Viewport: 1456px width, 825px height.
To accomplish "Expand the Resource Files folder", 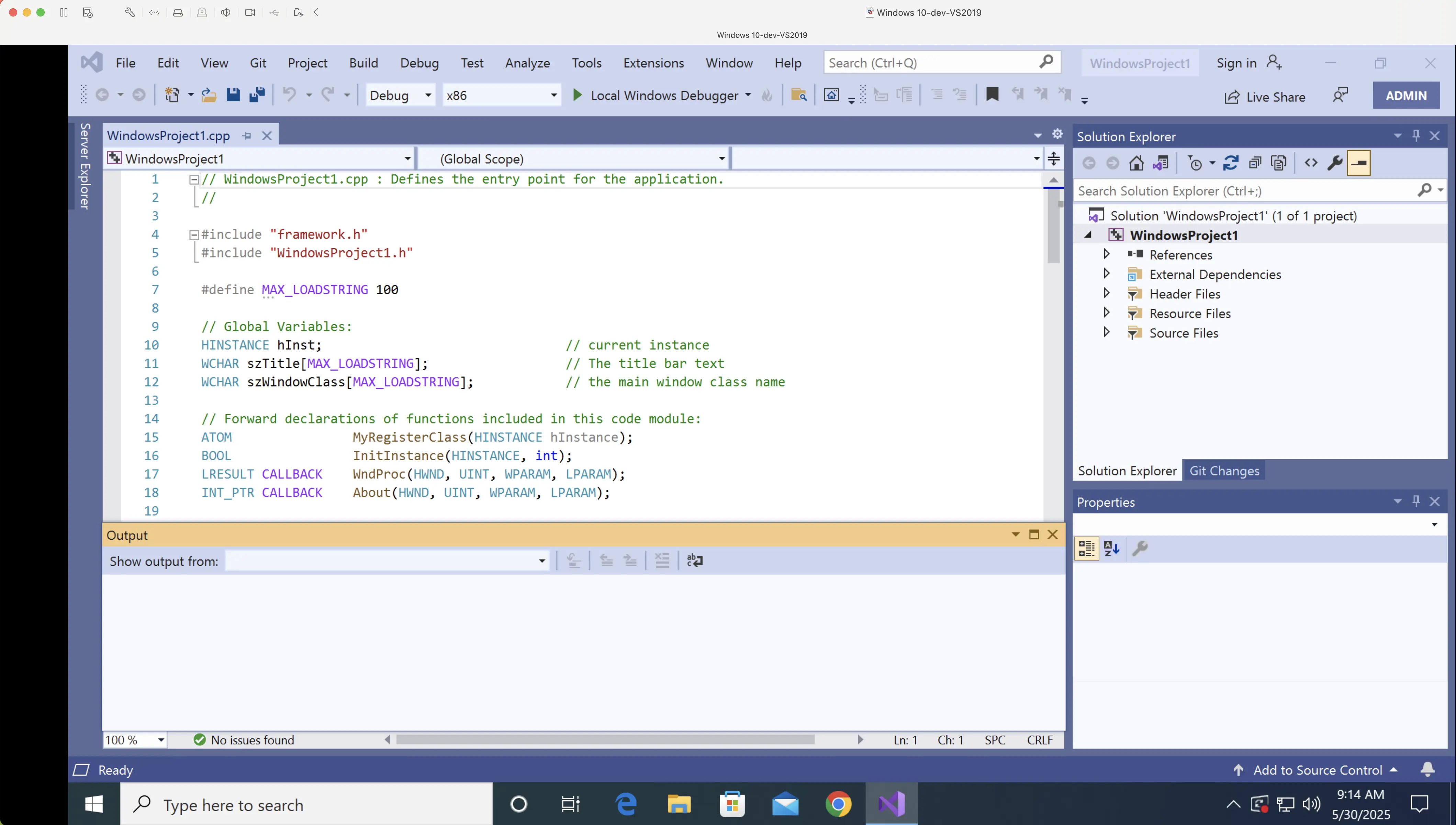I will tap(1106, 312).
